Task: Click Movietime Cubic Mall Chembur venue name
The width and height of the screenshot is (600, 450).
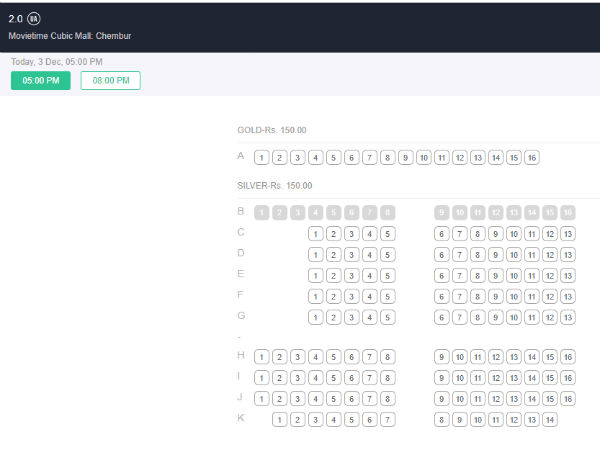Action: [70, 37]
